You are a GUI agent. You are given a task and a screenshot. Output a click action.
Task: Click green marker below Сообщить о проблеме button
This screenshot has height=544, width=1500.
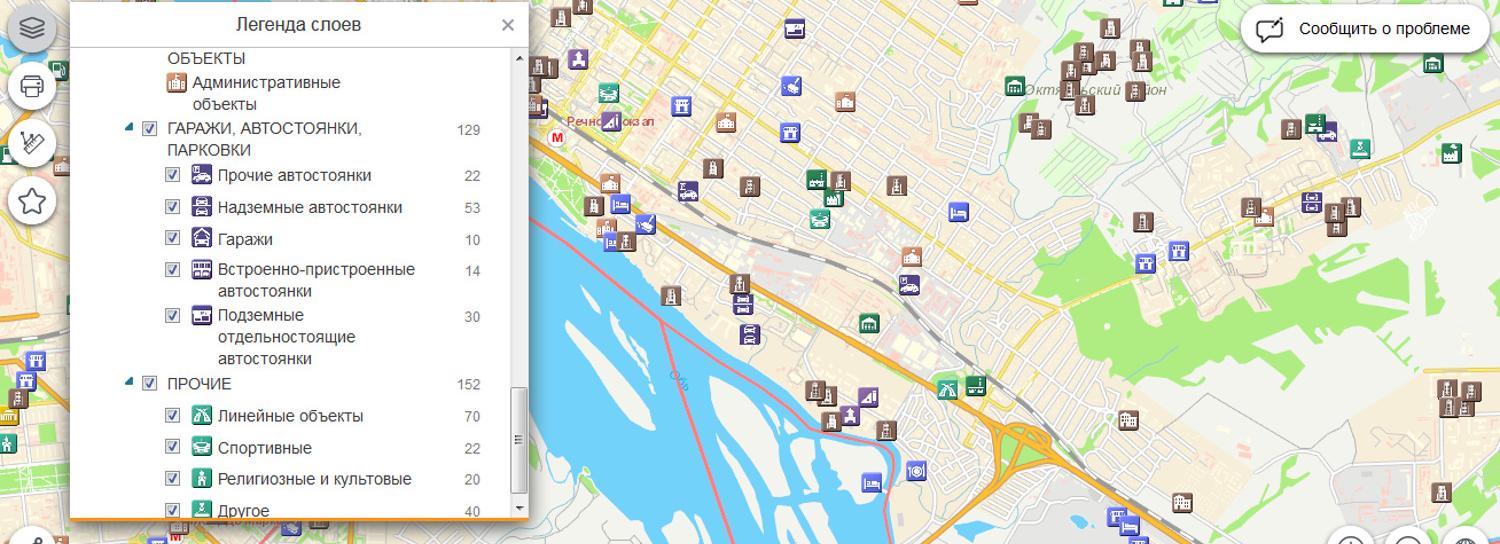click(1433, 62)
